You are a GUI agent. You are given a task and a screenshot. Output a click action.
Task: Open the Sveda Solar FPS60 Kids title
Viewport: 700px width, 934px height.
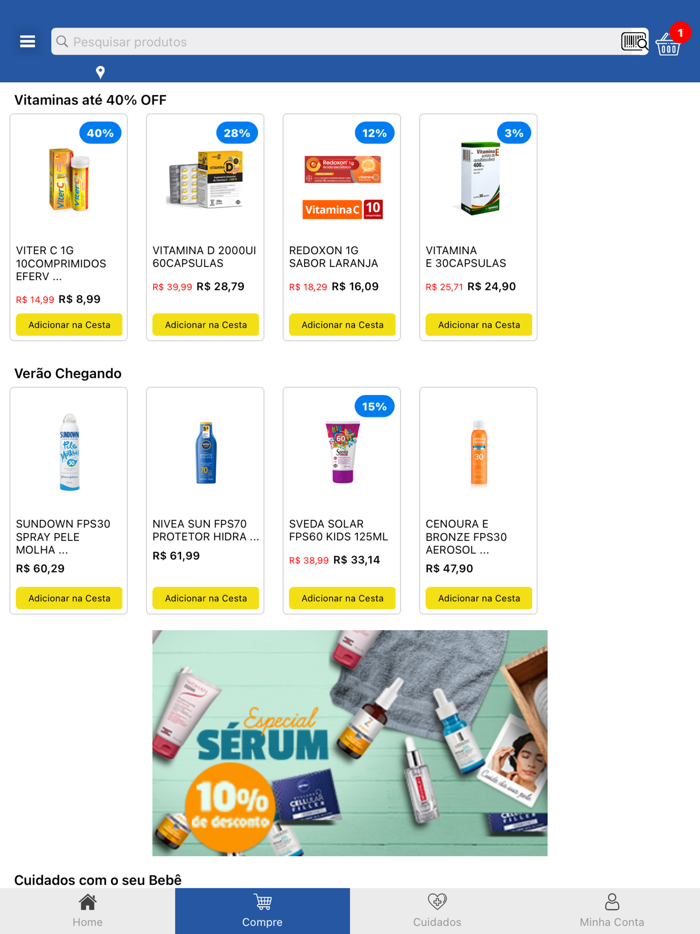pyautogui.click(x=338, y=530)
